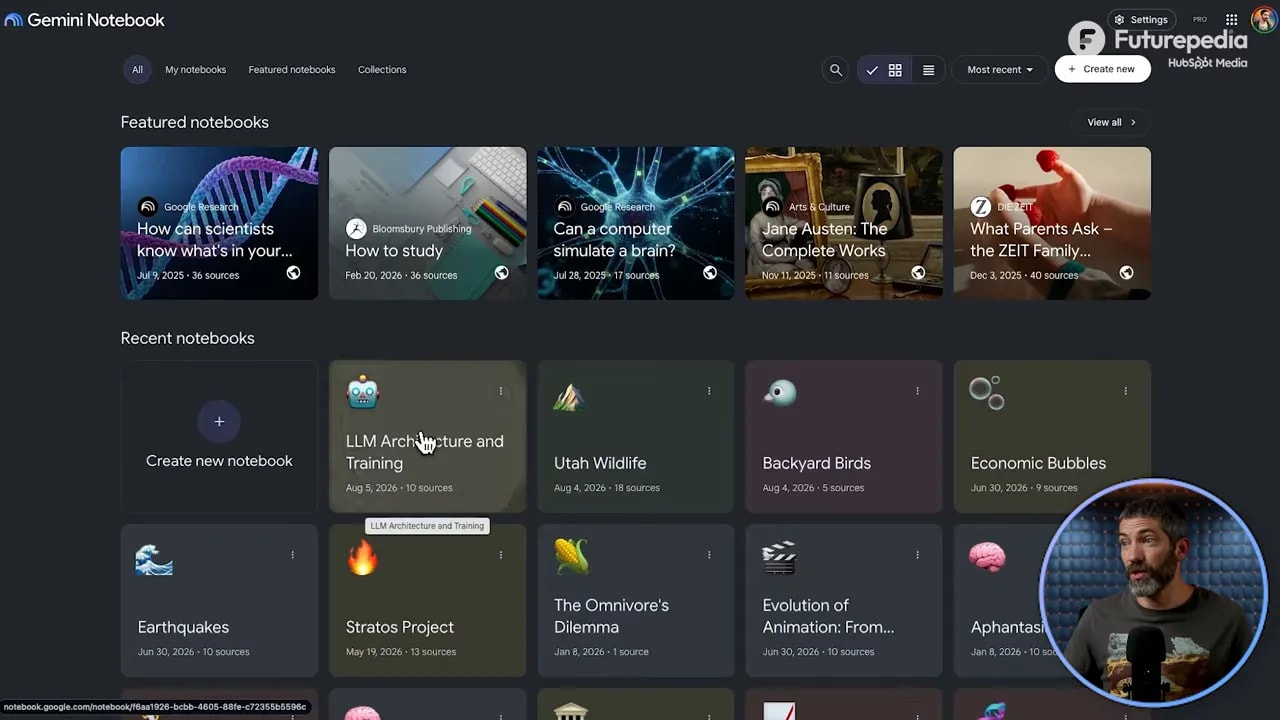
Task: Switch to the My notebooks tab
Action: click(x=195, y=70)
